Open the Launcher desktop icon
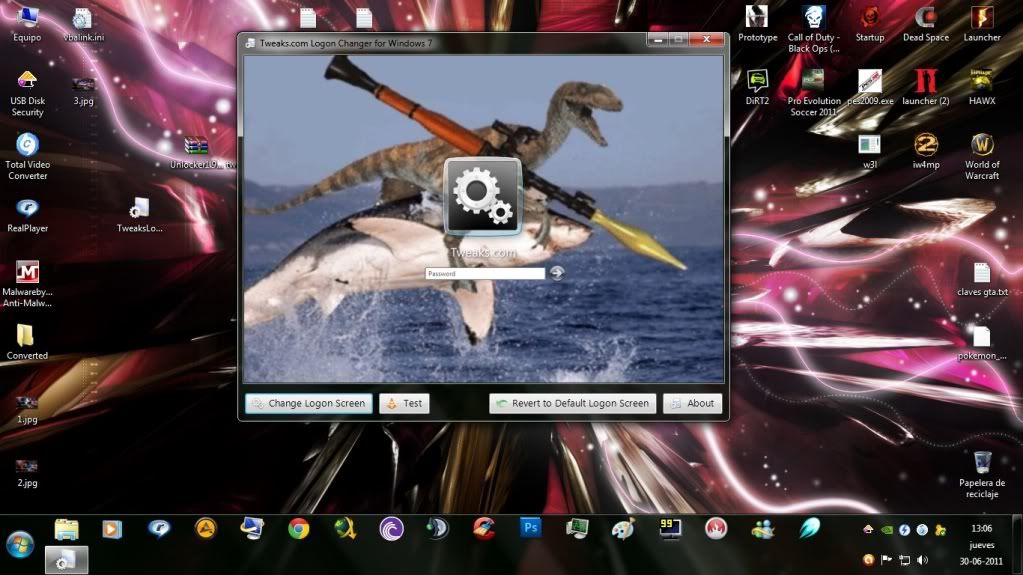This screenshot has width=1023, height=575. click(x=982, y=23)
